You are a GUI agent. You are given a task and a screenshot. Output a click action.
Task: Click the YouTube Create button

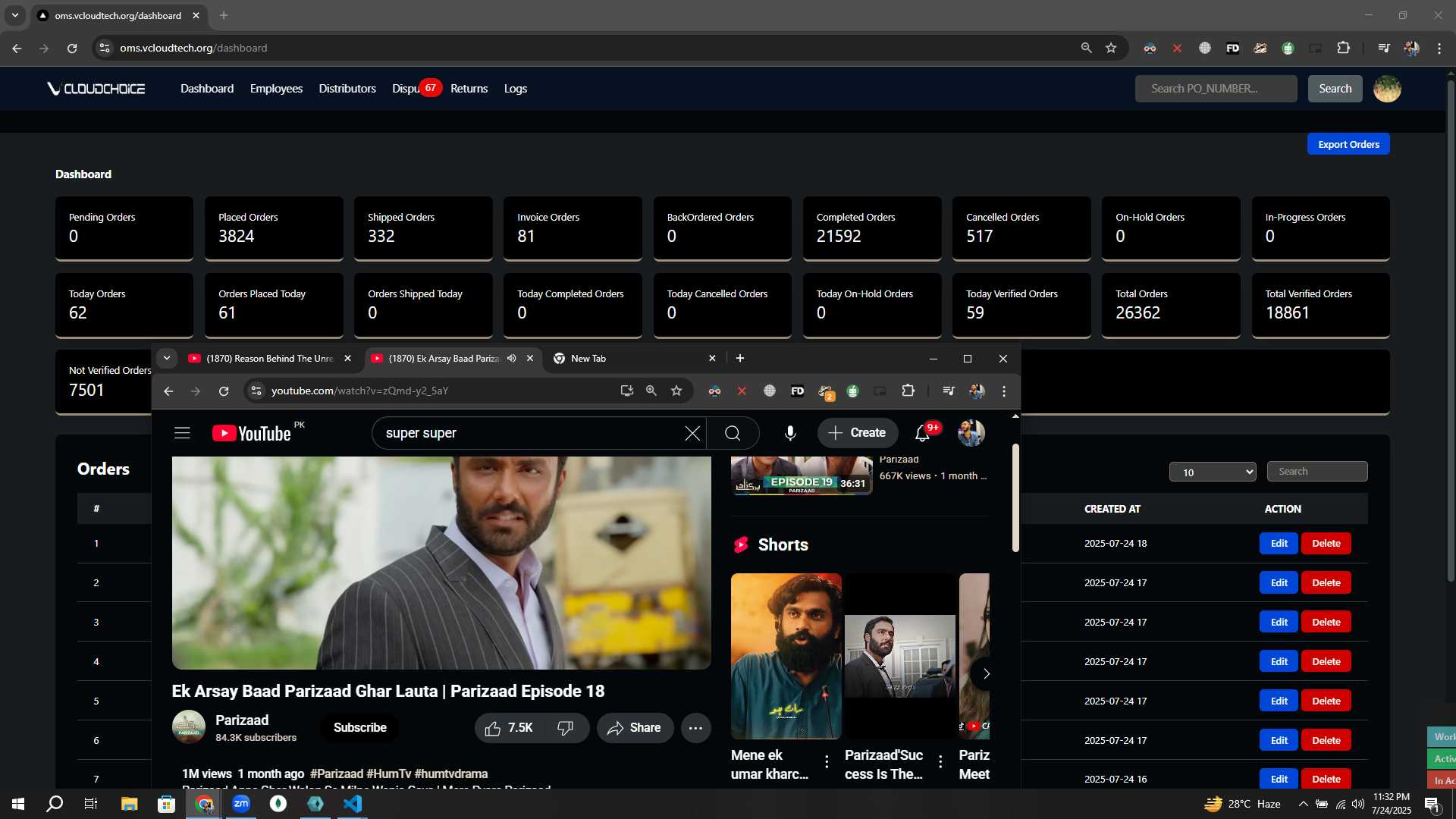click(x=858, y=433)
